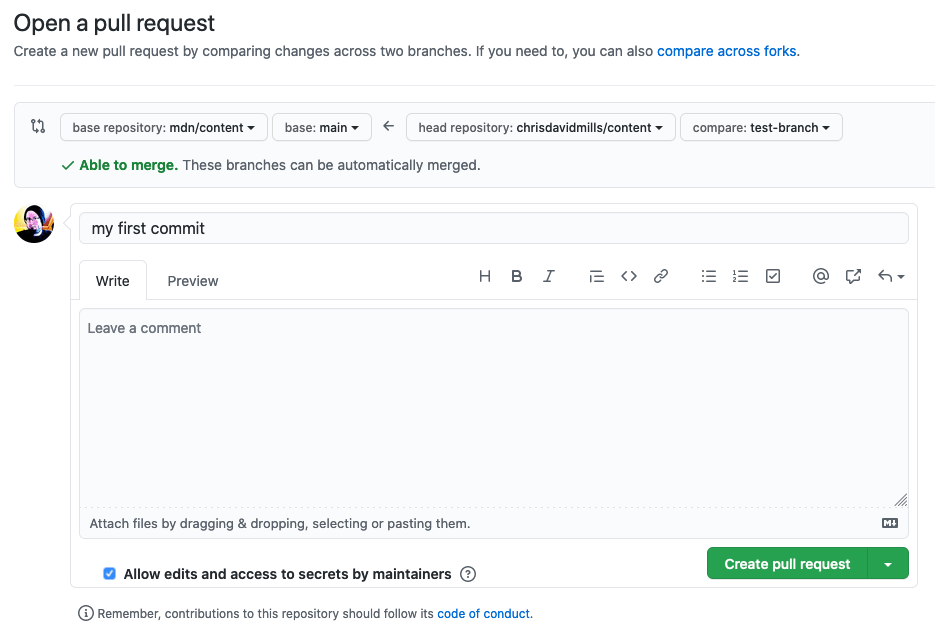Click the 'Able to merge.' status text
The height and width of the screenshot is (631, 935).
click(129, 165)
